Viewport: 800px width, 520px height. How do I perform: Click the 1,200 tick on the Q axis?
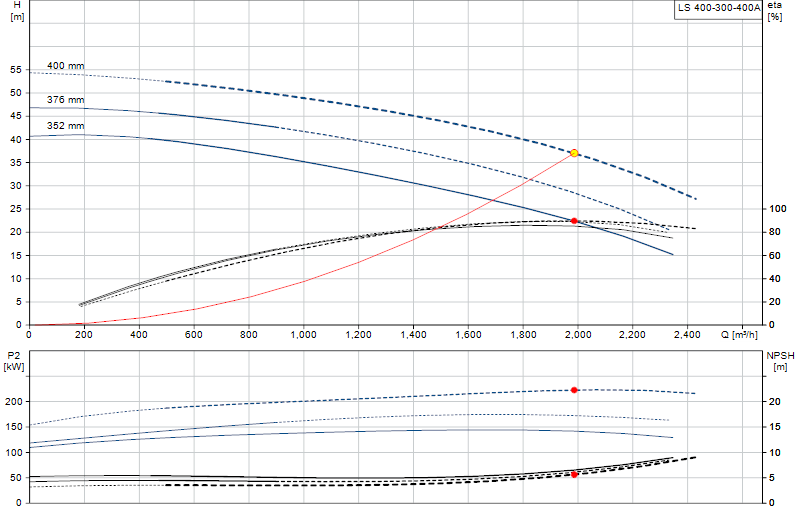coord(359,335)
